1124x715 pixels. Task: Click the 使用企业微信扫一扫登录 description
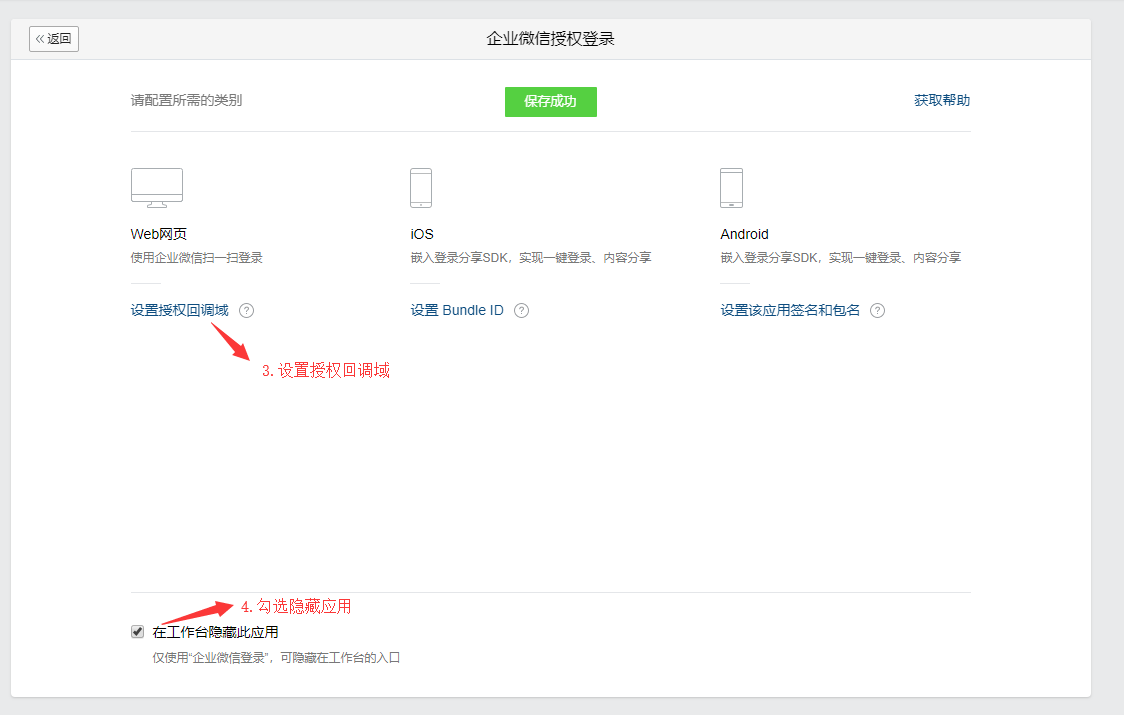click(x=197, y=258)
